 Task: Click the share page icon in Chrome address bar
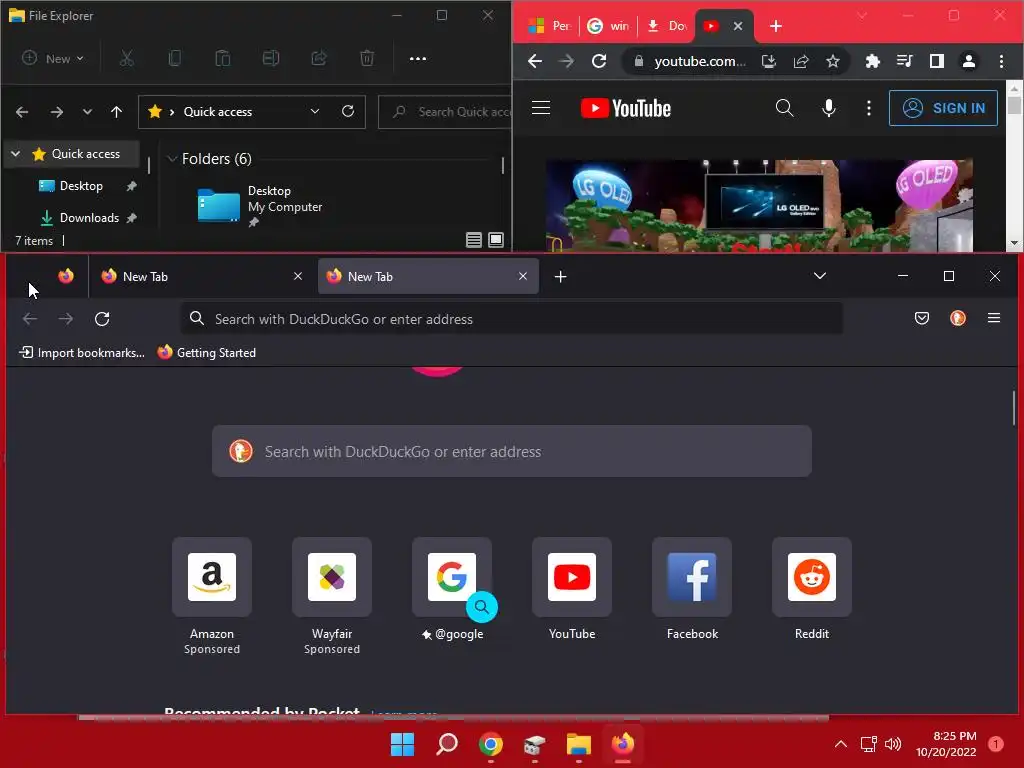tap(801, 61)
